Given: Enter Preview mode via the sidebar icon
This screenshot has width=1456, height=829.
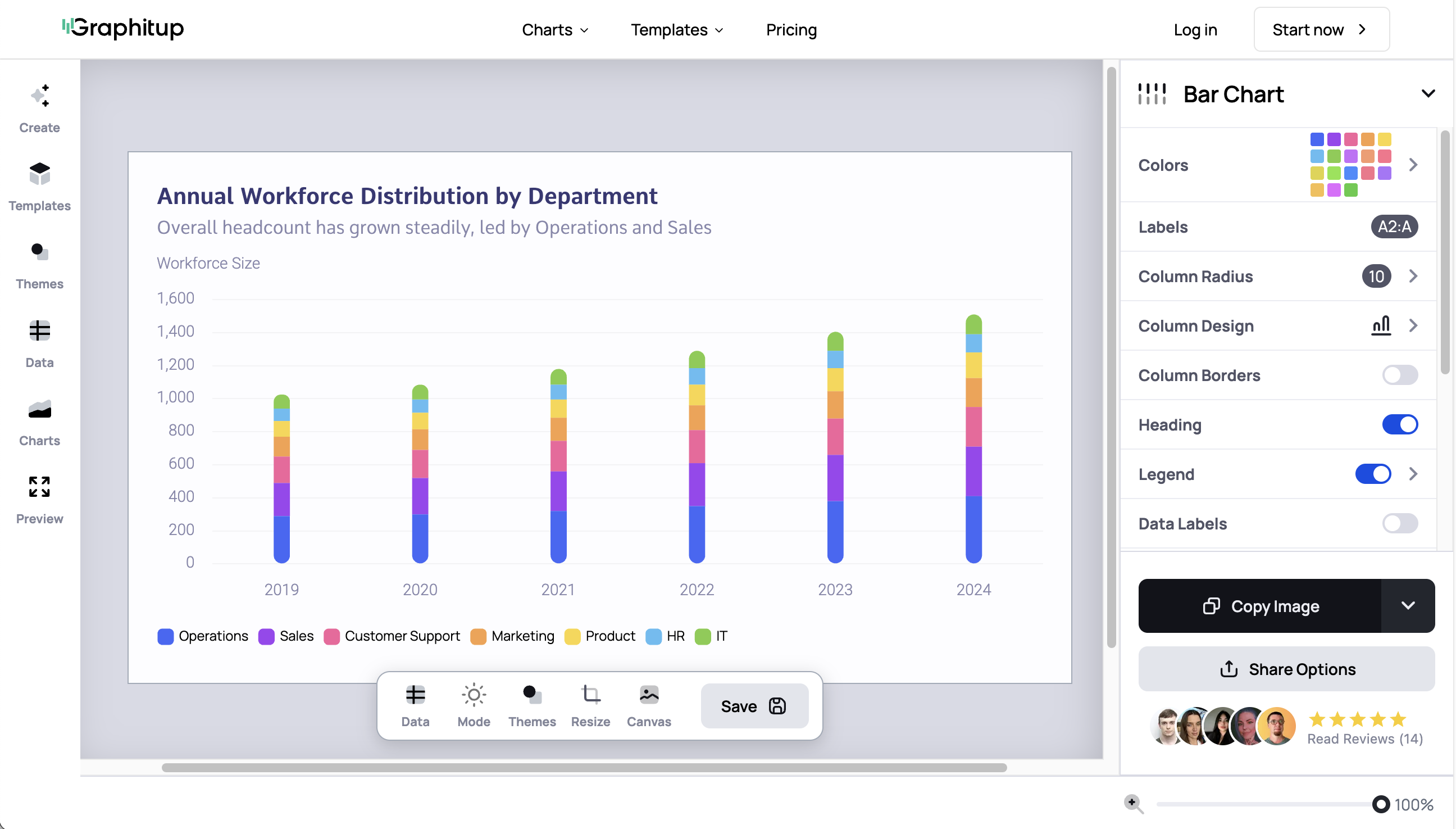Looking at the screenshot, I should point(39,497).
